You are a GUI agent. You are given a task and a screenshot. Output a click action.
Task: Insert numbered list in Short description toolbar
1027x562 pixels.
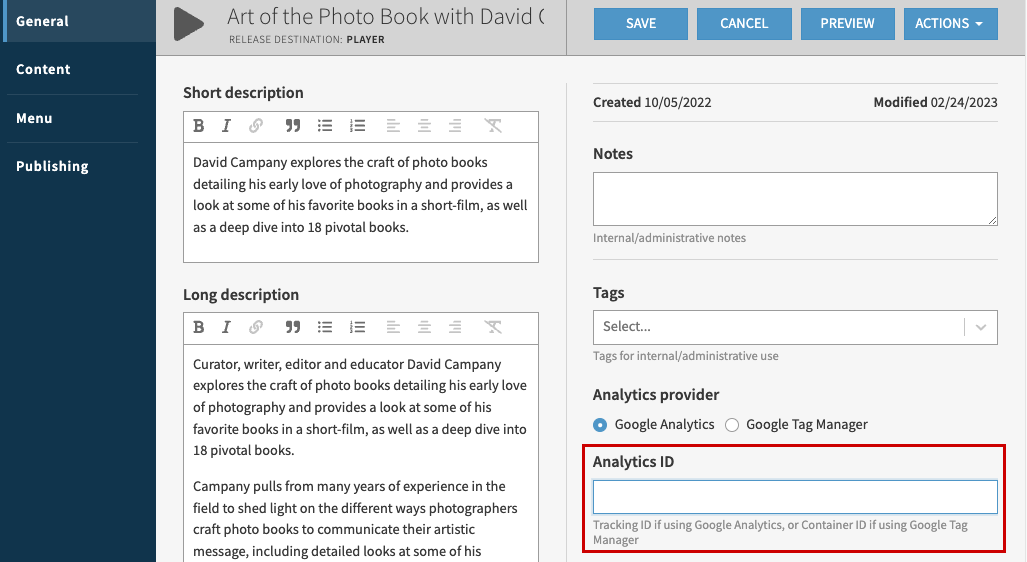pos(358,126)
